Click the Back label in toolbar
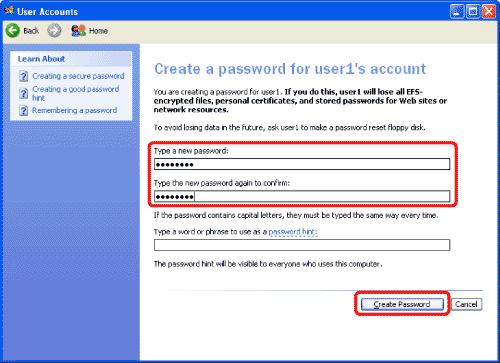The image size is (500, 363). [x=31, y=31]
